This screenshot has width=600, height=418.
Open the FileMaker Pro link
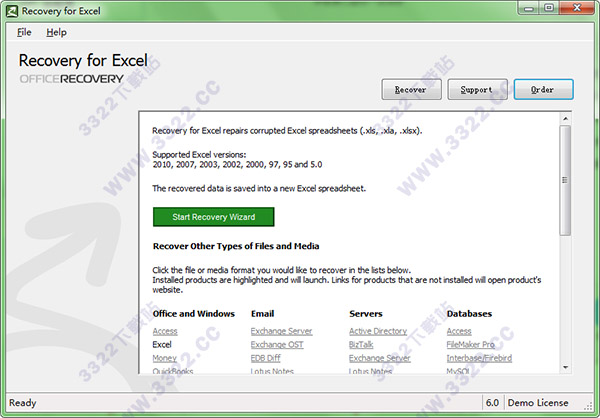coord(471,345)
